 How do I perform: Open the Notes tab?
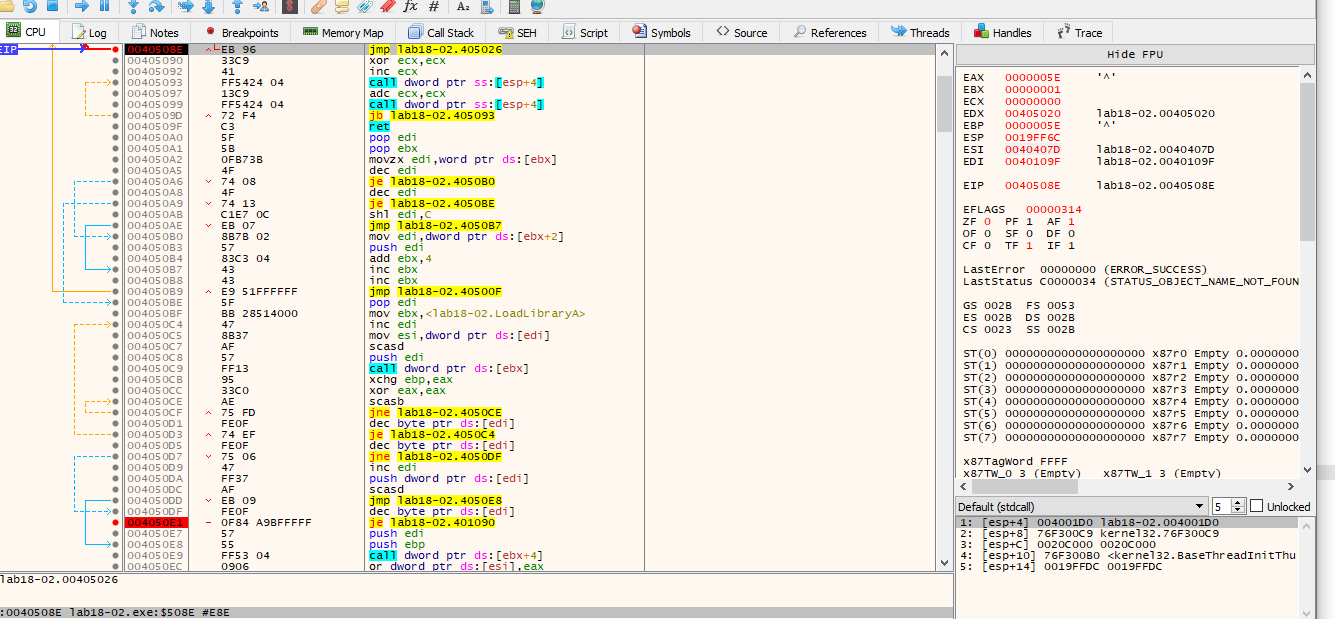154,32
